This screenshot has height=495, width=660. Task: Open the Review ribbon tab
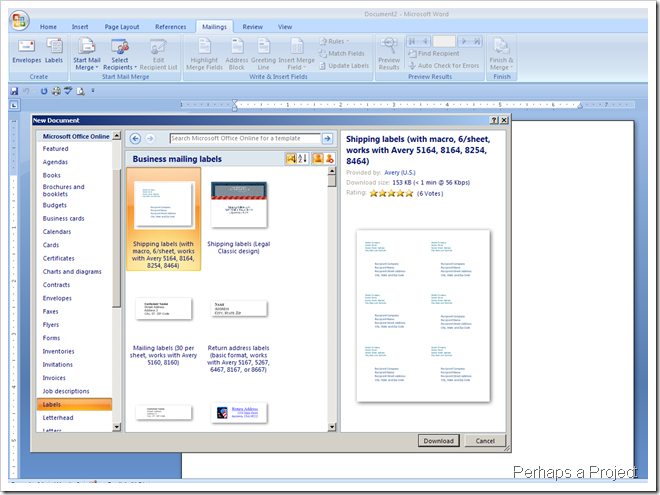click(x=253, y=27)
